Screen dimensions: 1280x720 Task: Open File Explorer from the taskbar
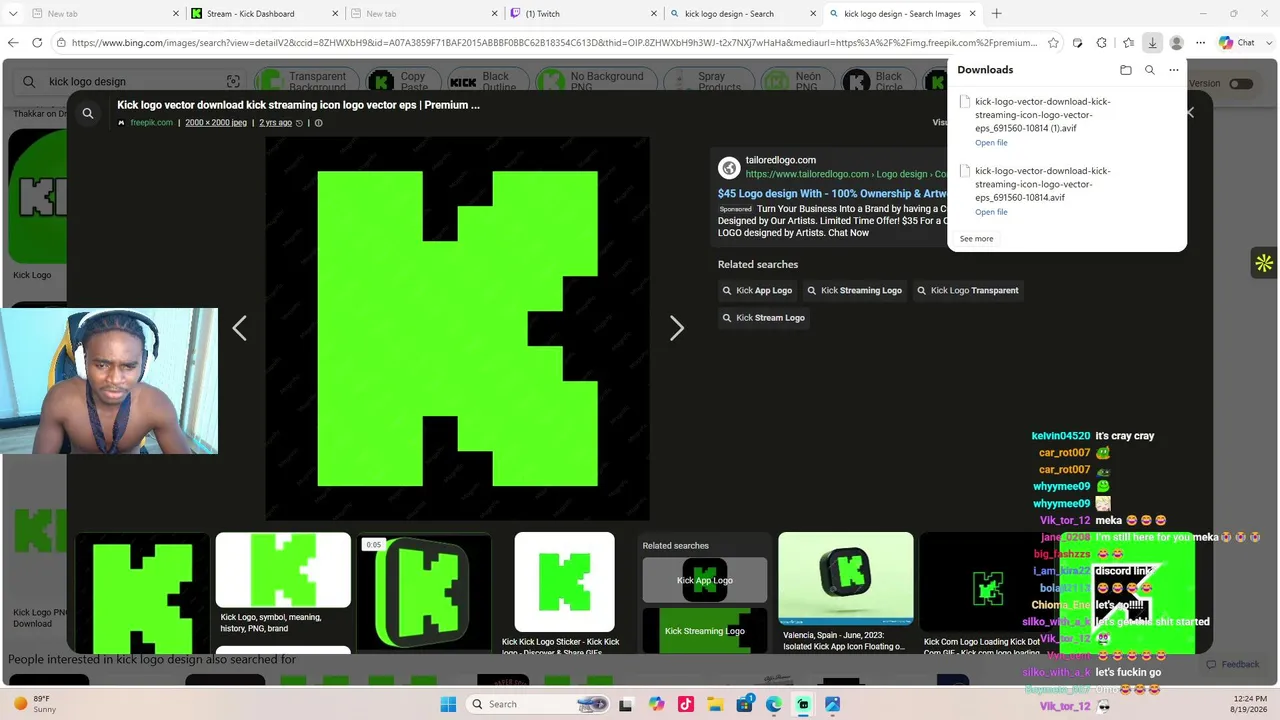click(x=715, y=704)
